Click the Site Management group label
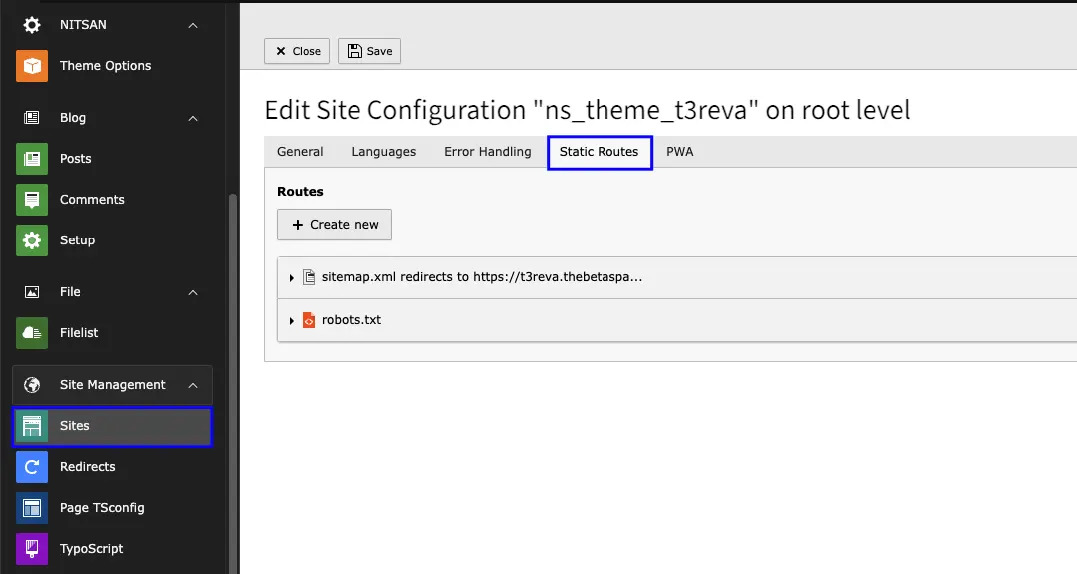Image resolution: width=1077 pixels, height=574 pixels. pos(113,384)
